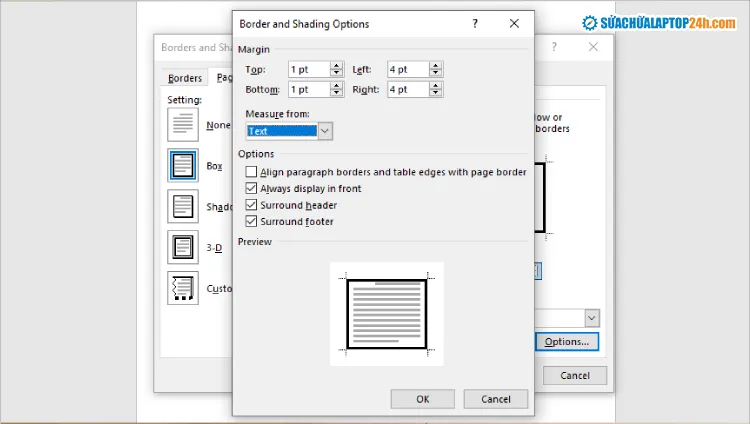Uncheck Always display in front
Screen dimensions: 750x424
251,189
